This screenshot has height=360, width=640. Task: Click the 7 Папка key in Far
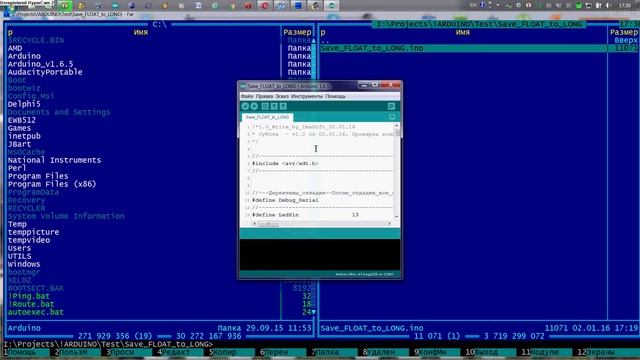pos(332,352)
